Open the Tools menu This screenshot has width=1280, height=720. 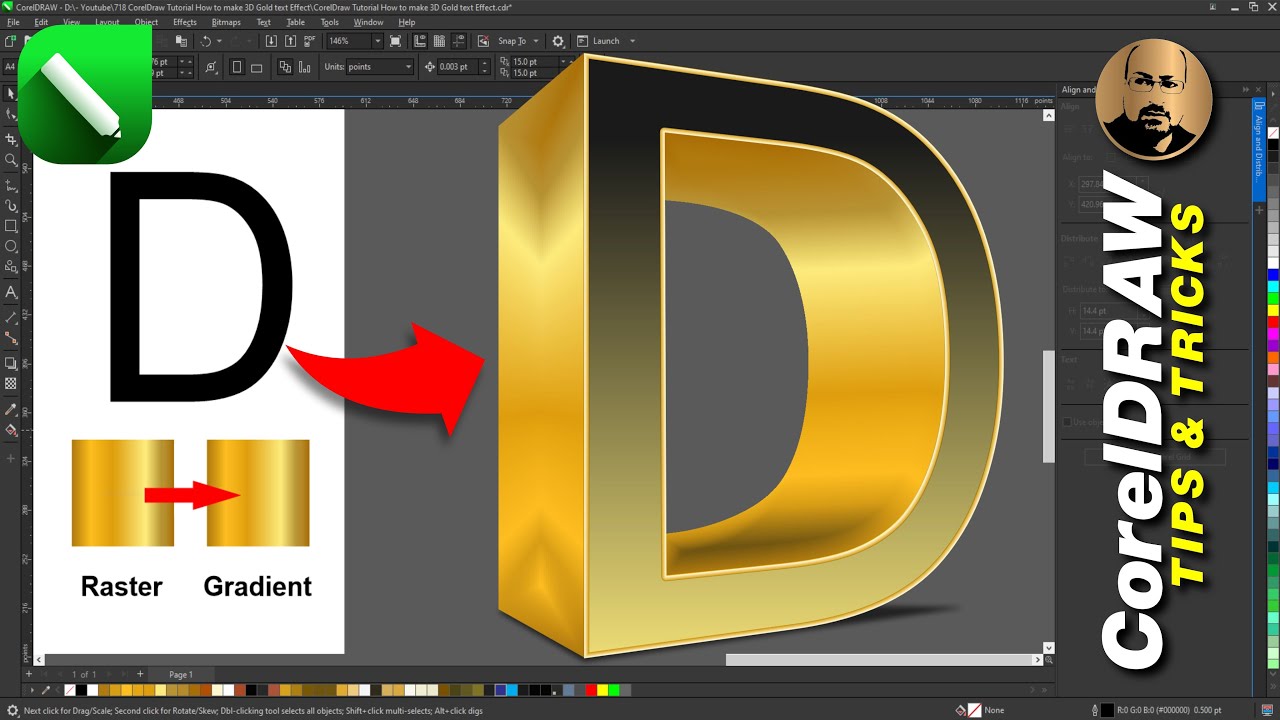[329, 22]
